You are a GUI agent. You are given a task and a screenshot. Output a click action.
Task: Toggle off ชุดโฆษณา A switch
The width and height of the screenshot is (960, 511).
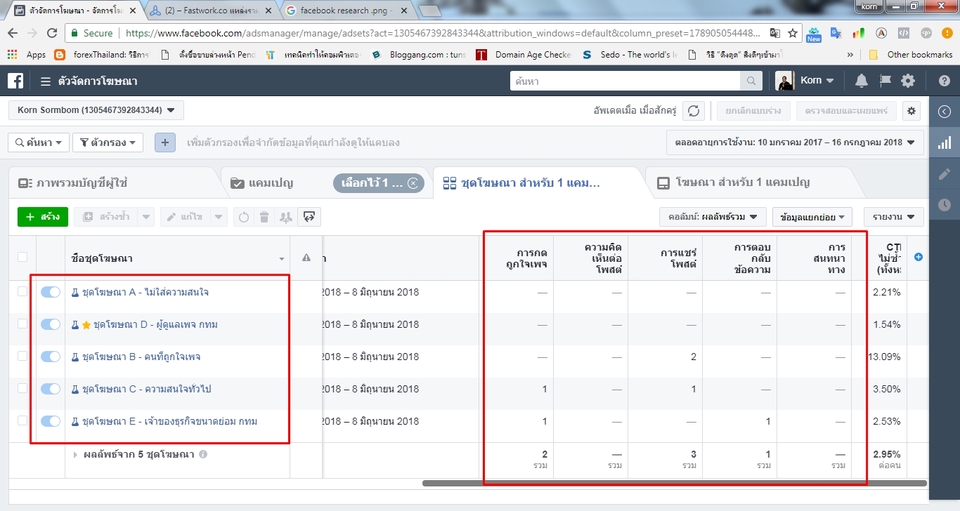coord(50,292)
